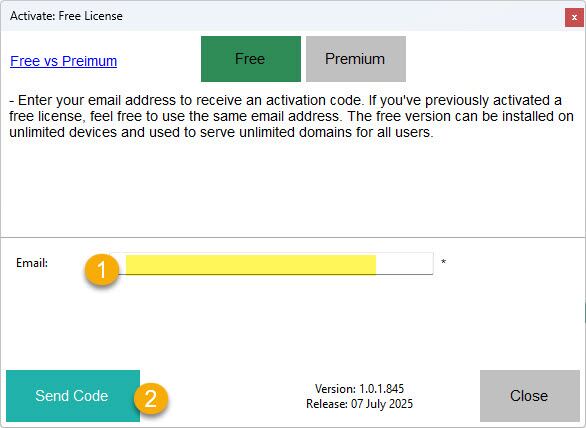The image size is (586, 428).
Task: Click the Send Code button
Action: pos(73,396)
